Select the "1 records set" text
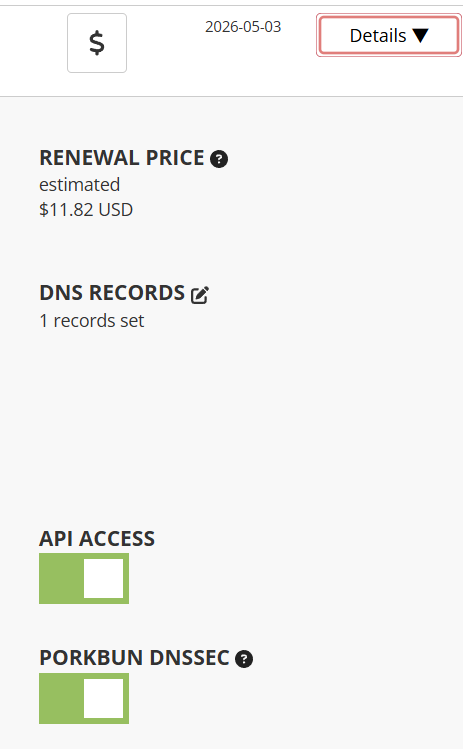Screen dimensions: 473x749 pyautogui.click(x=92, y=321)
